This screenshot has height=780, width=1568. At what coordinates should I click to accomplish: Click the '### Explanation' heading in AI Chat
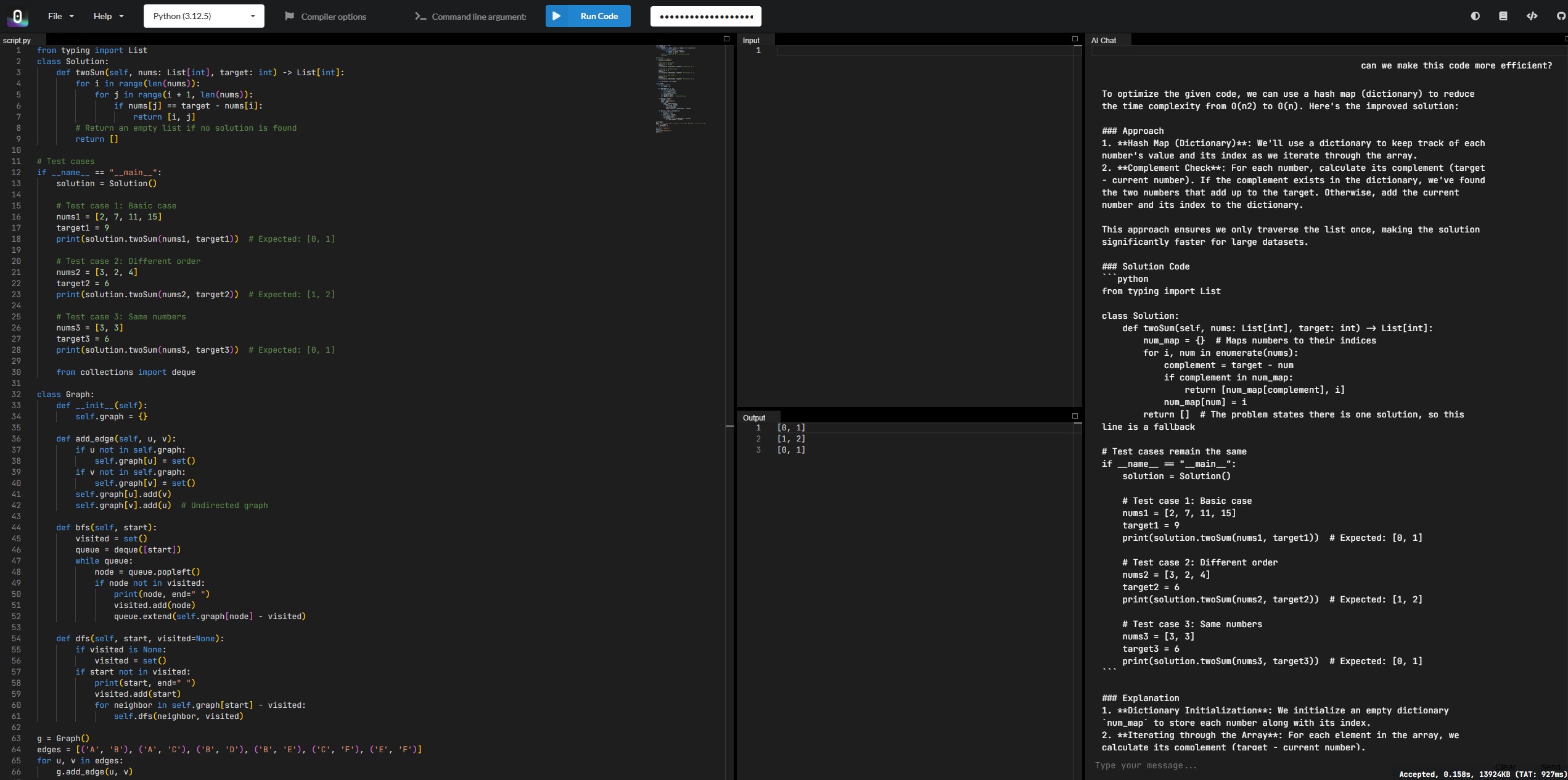coord(1140,698)
